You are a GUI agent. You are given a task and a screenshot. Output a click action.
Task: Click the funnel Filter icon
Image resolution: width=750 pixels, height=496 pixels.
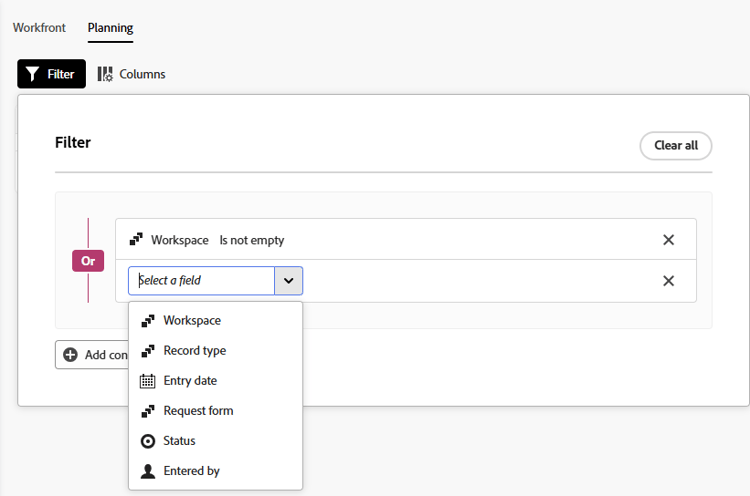[x=33, y=74]
